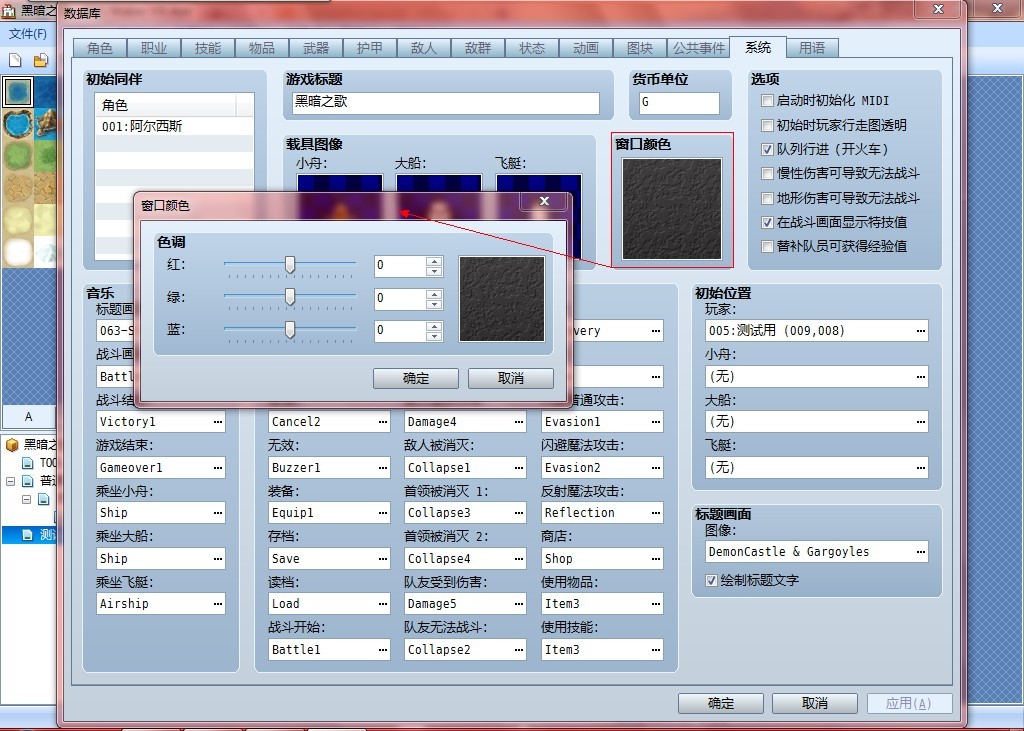Close the 窗口颜色 dialog with X
The image size is (1024, 731).
pyautogui.click(x=544, y=201)
